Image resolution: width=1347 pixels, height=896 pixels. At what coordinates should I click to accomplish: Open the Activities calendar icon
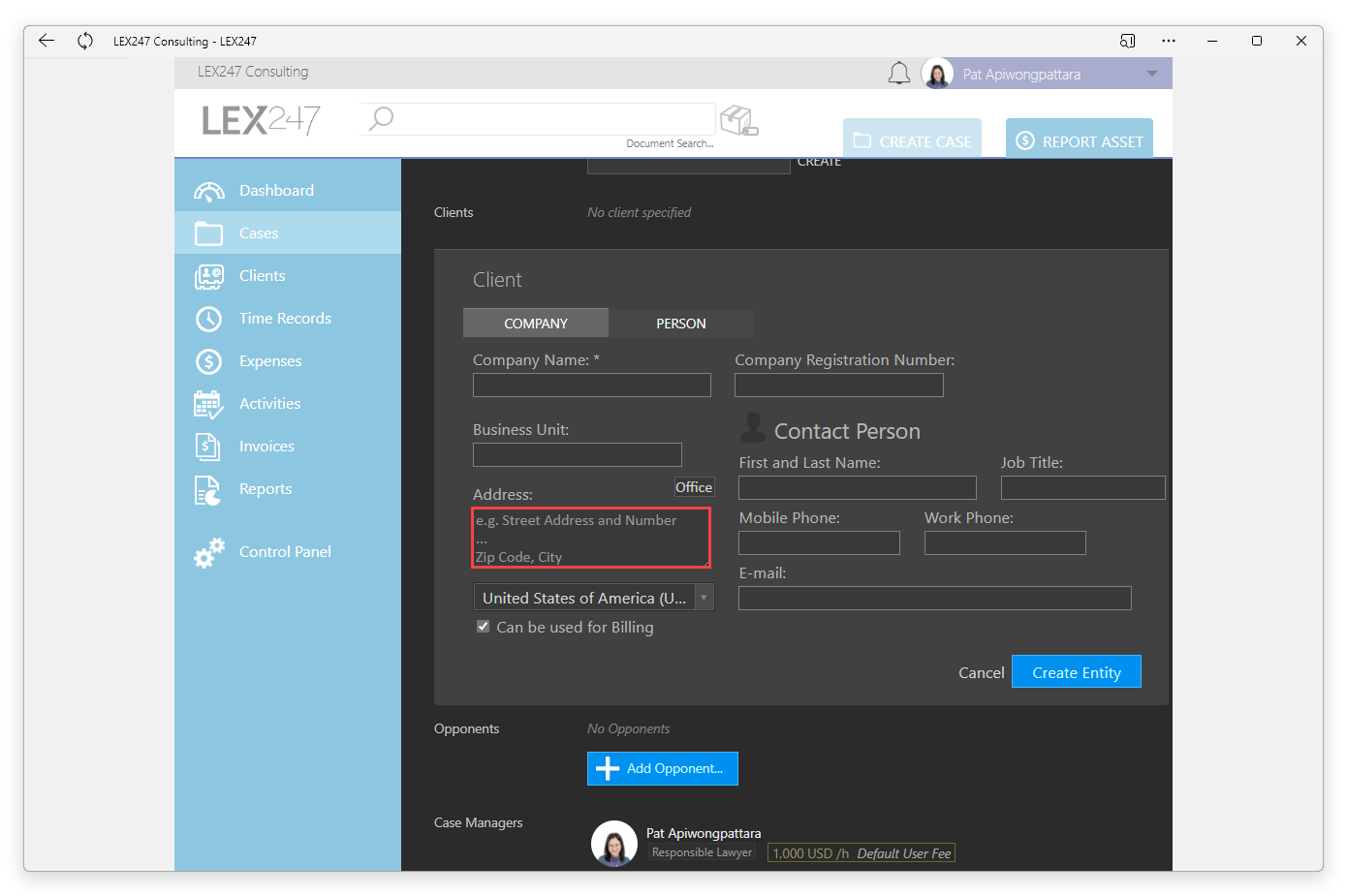click(208, 404)
